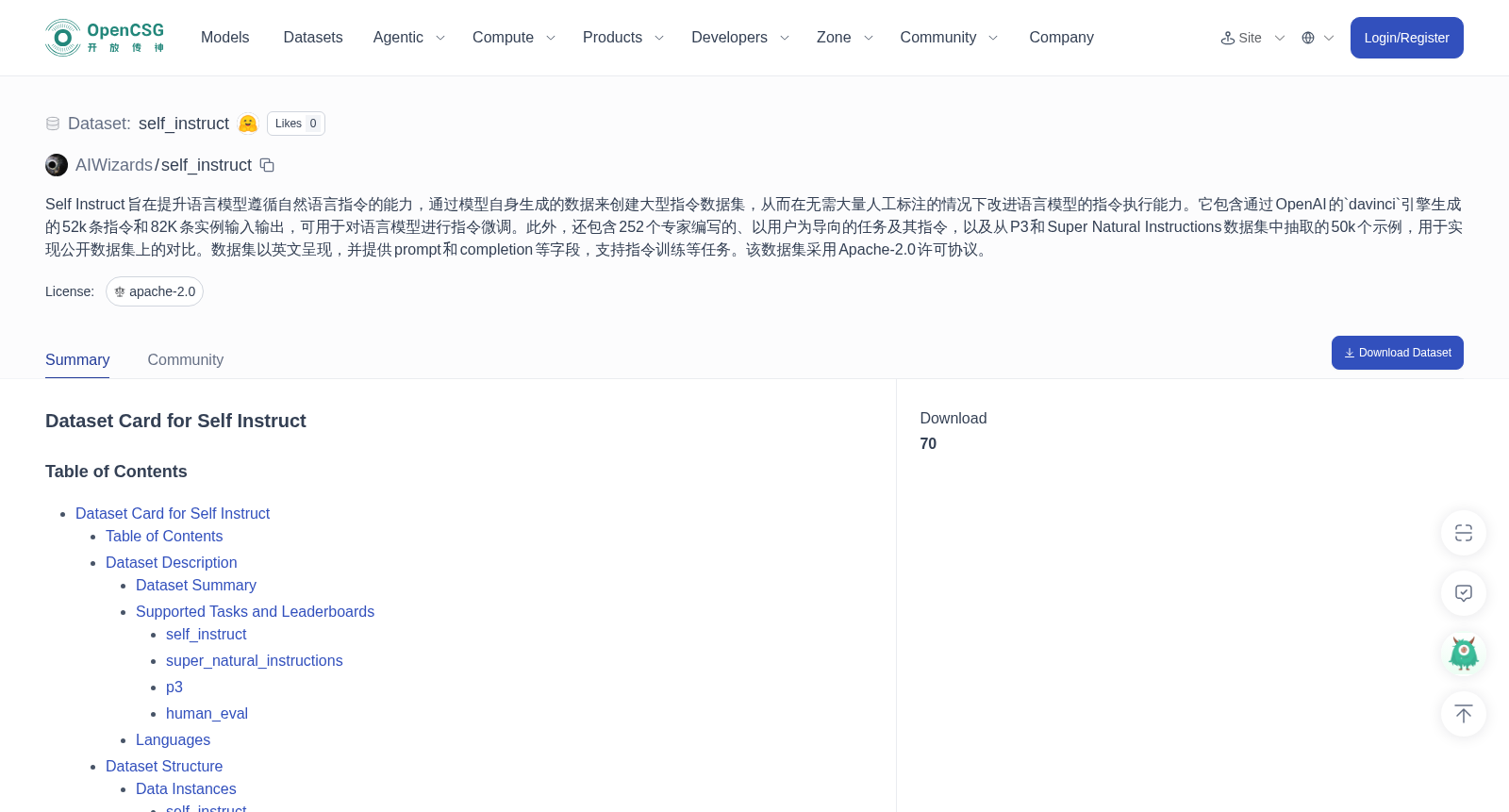The height and width of the screenshot is (812, 1509).
Task: Follow the Table of Contents link
Action: [x=164, y=537]
